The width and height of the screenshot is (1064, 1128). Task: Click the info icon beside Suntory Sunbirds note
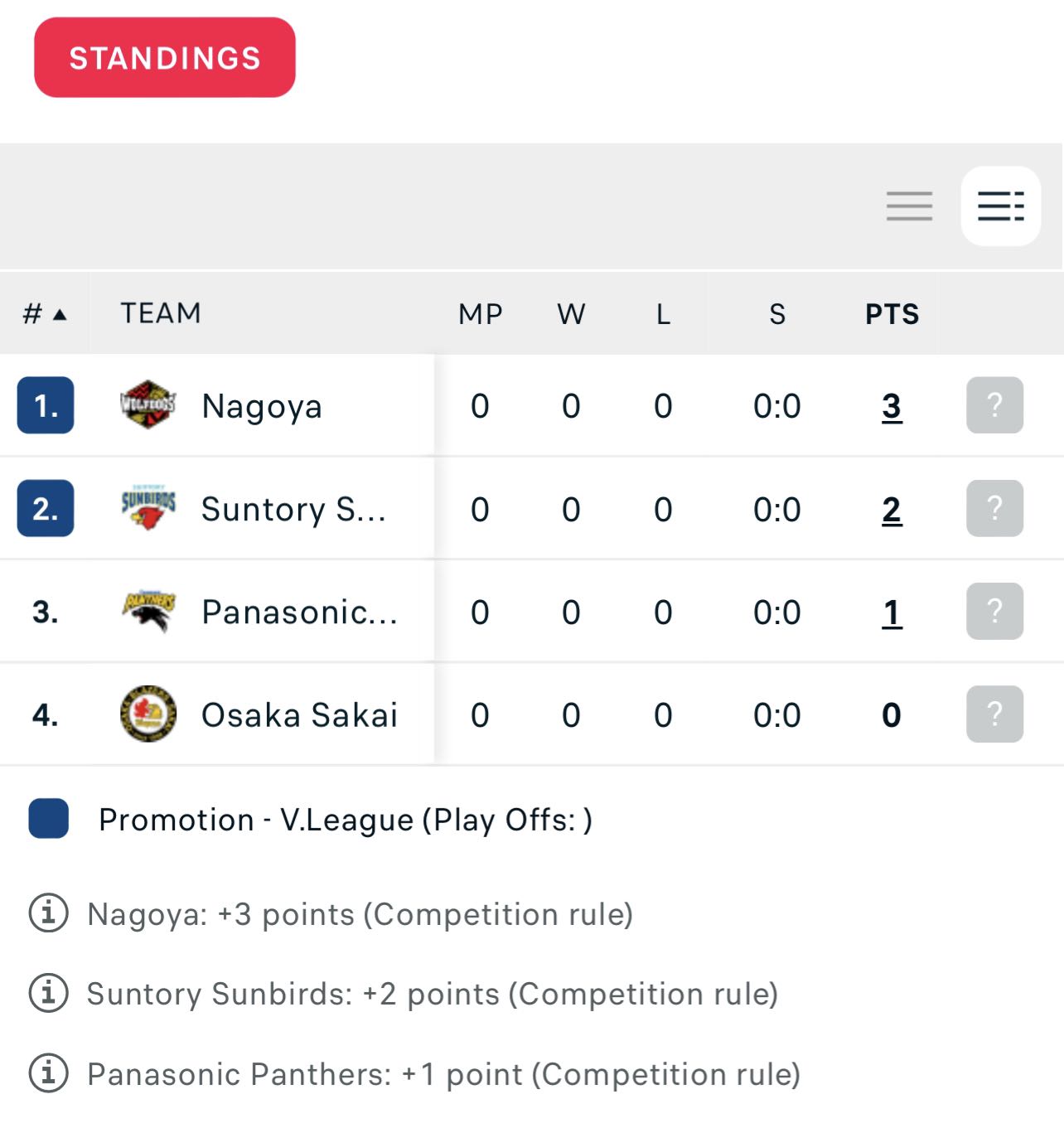click(x=48, y=993)
